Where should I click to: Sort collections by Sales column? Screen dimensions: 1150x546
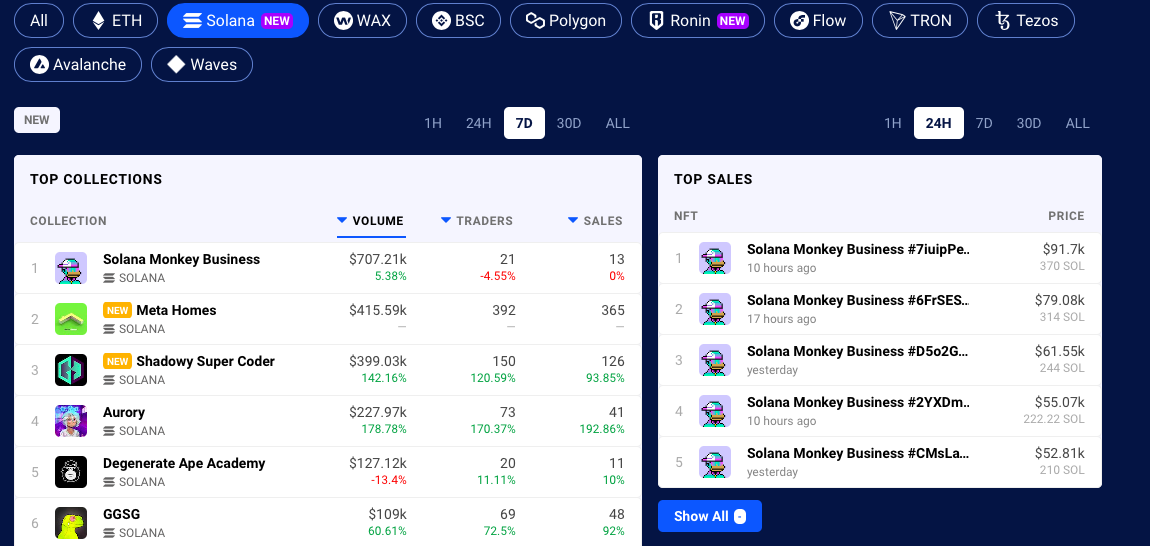[596, 221]
